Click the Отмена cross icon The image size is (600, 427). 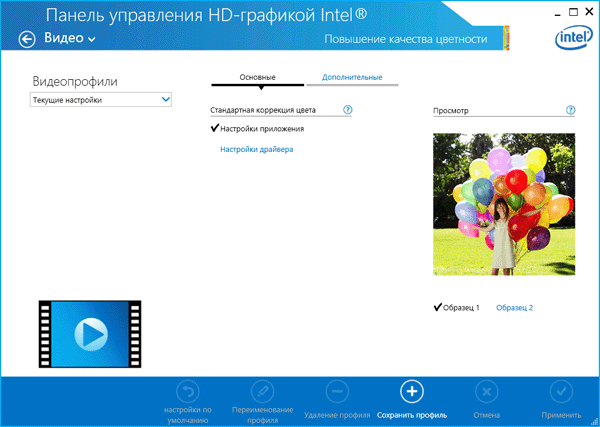[x=486, y=392]
